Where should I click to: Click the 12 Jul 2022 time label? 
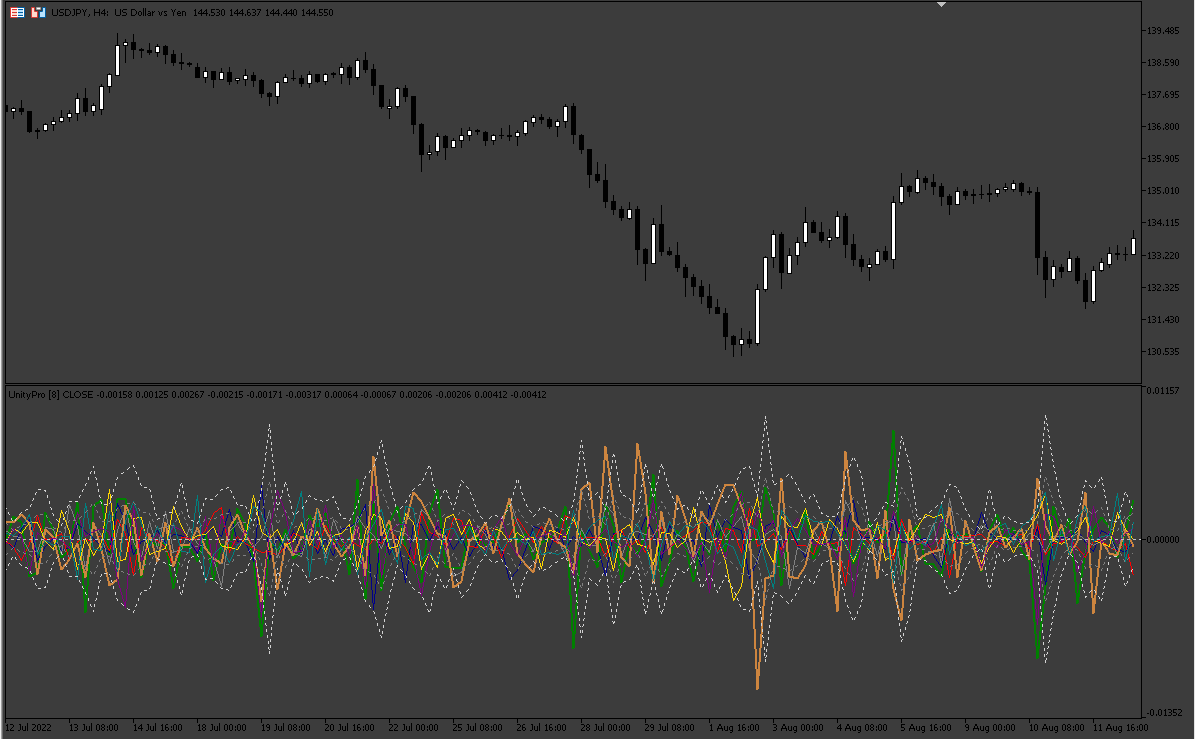point(28,728)
